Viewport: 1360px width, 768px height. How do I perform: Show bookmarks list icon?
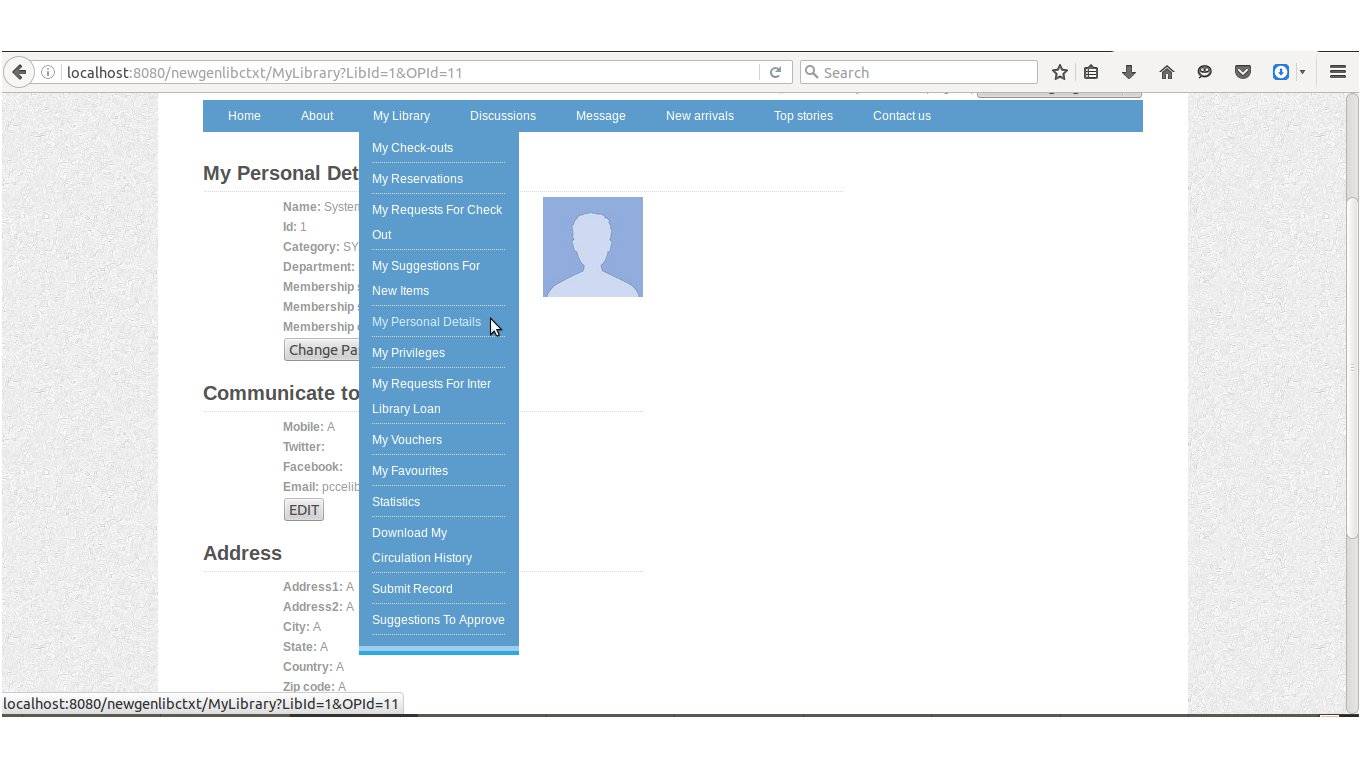click(1091, 72)
